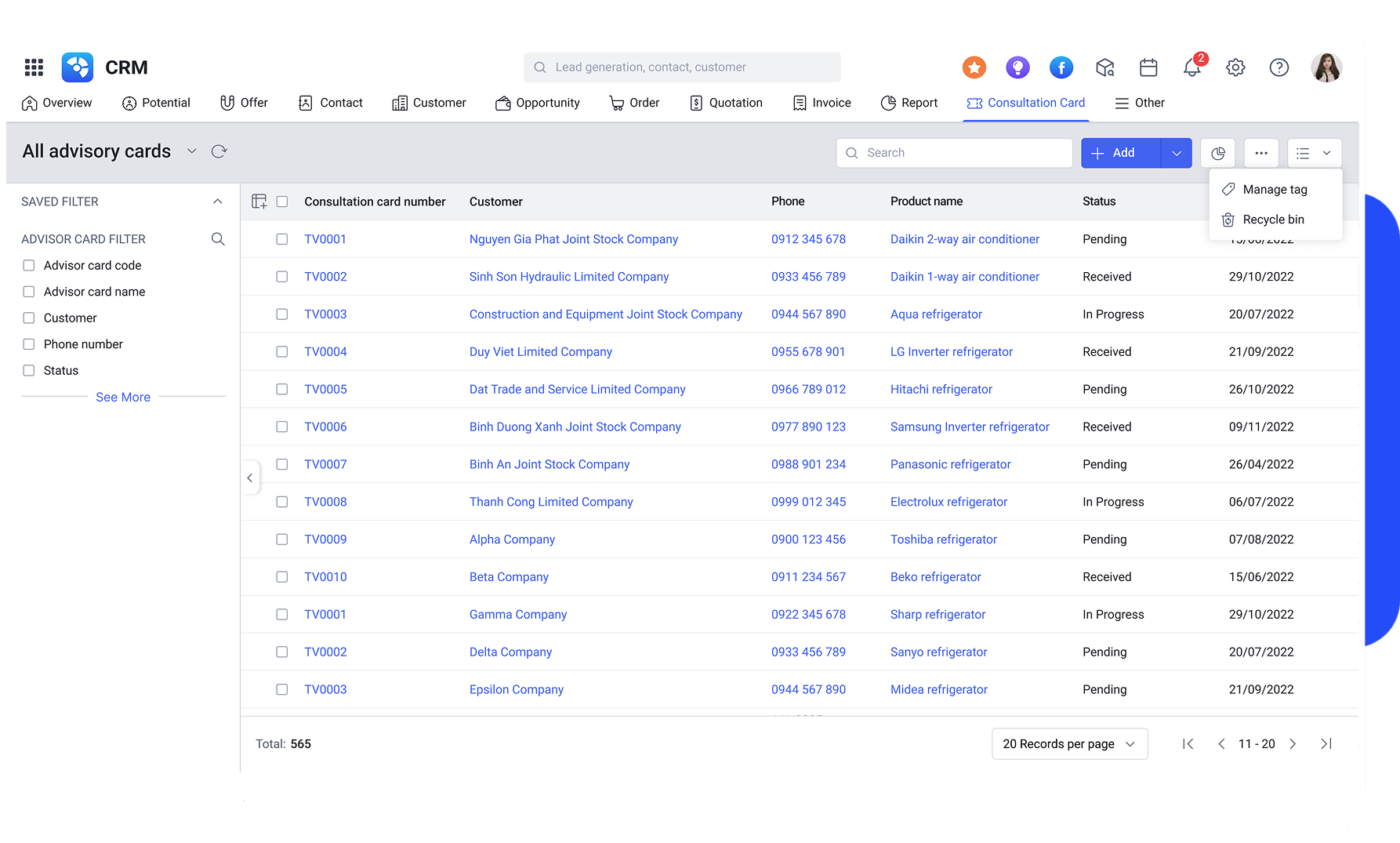Click the purple lightbulb ideas icon
The width and height of the screenshot is (1400, 843).
(1017, 67)
